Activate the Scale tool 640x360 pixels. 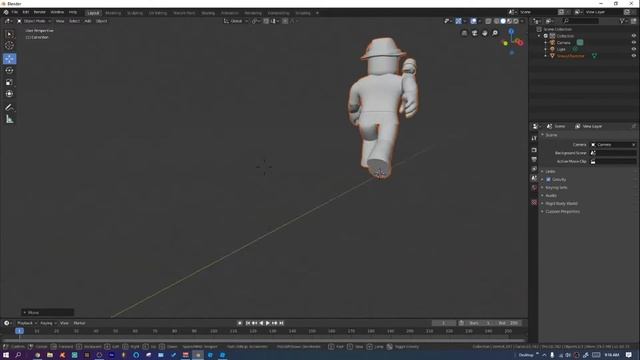tap(9, 82)
